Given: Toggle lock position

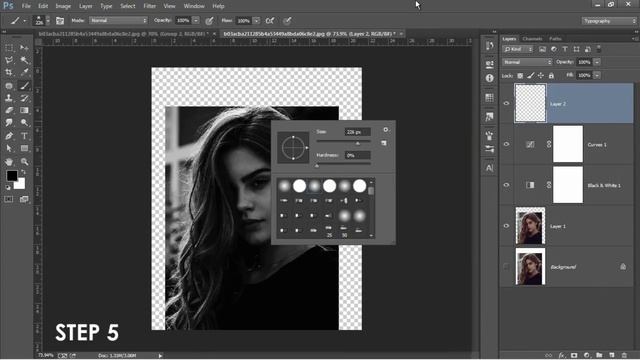Looking at the screenshot, I should pyautogui.click(x=541, y=76).
